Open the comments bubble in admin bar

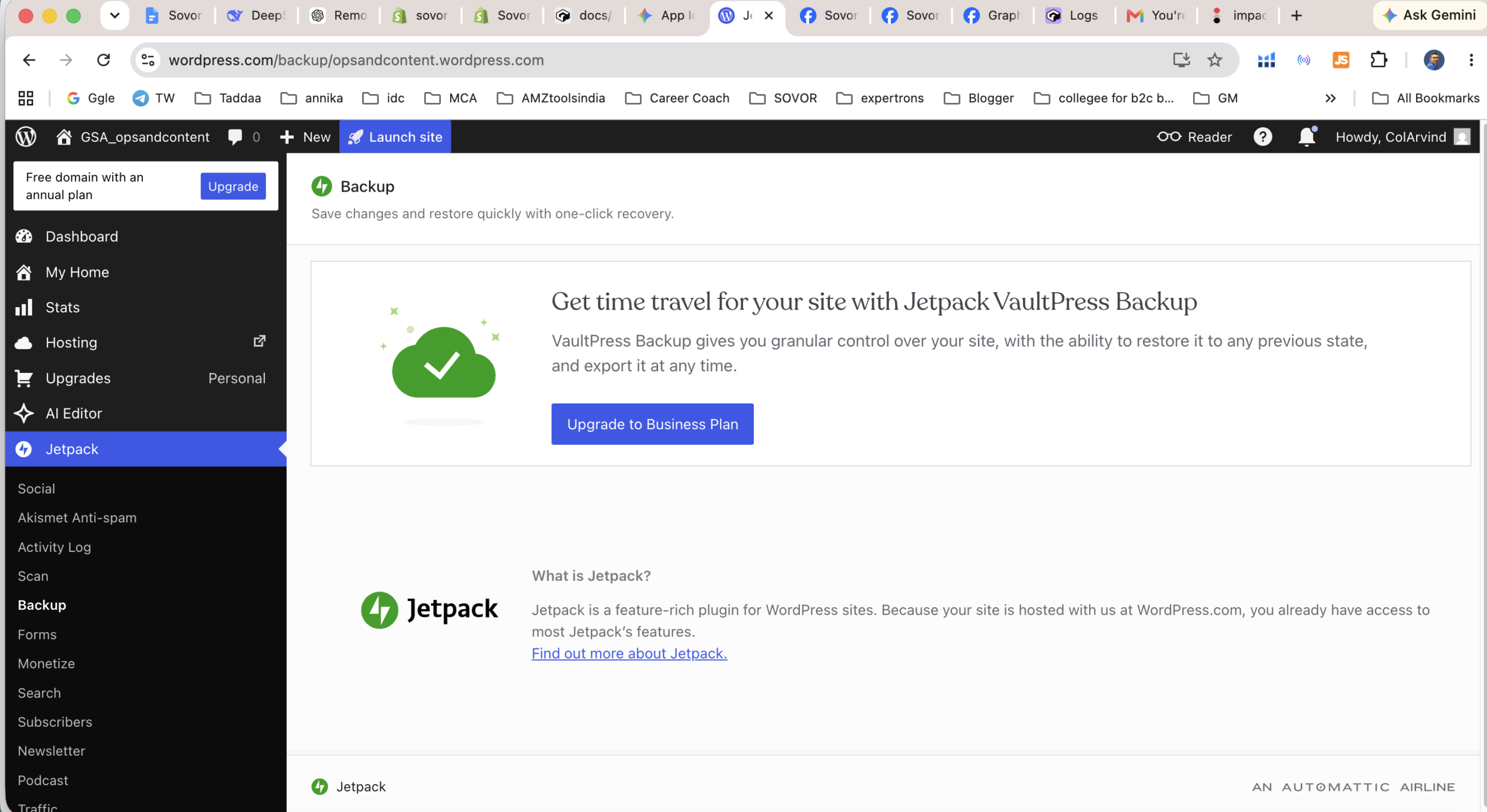point(244,137)
